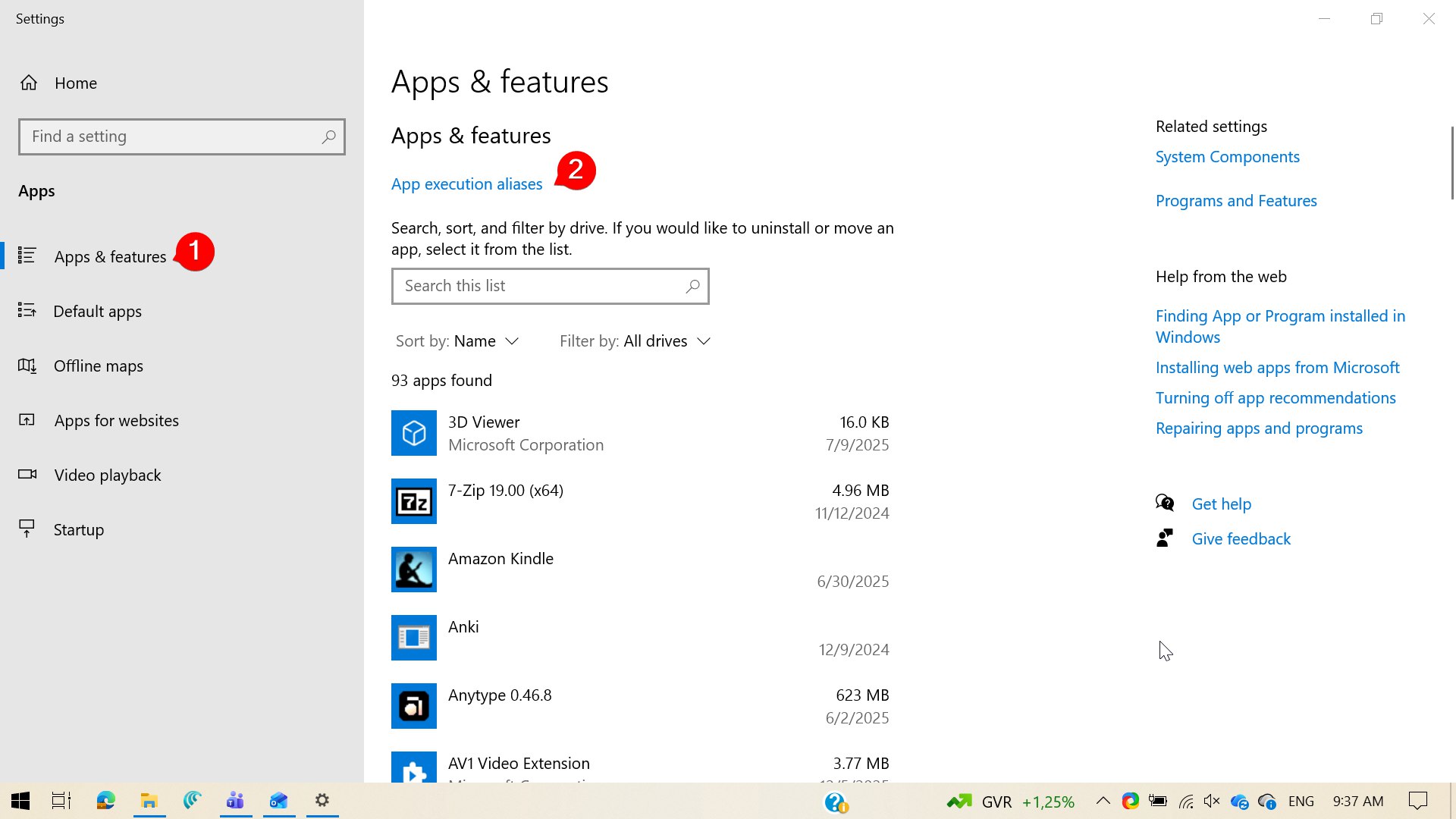Click the Give feedback link
The width and height of the screenshot is (1456, 819).
point(1241,539)
